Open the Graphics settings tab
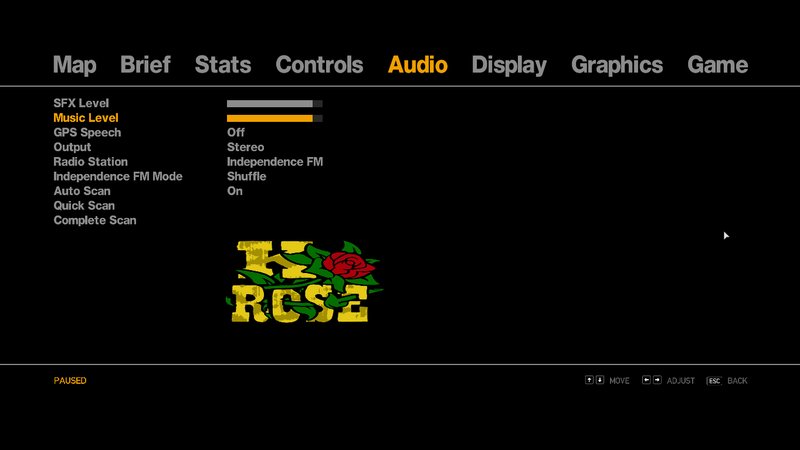This screenshot has width=800, height=450. coord(617,65)
